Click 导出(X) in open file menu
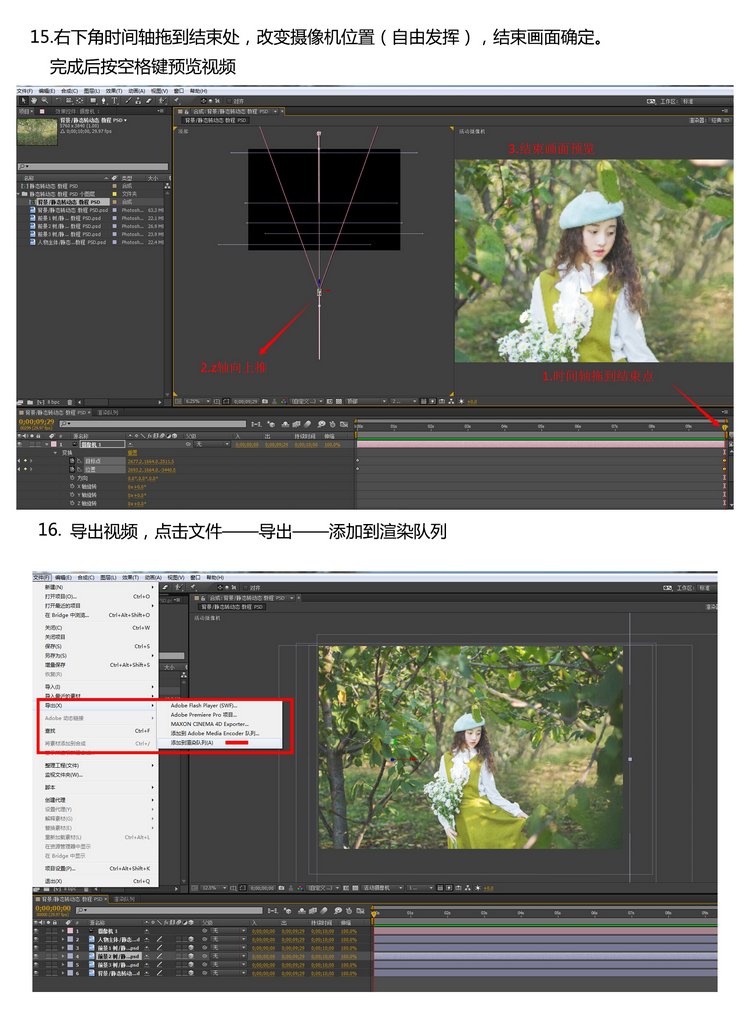 54,706
